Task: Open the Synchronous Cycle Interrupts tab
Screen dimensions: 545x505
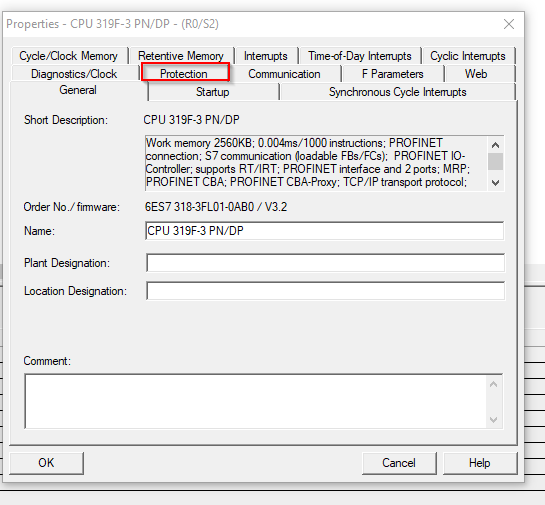Action: 398,92
